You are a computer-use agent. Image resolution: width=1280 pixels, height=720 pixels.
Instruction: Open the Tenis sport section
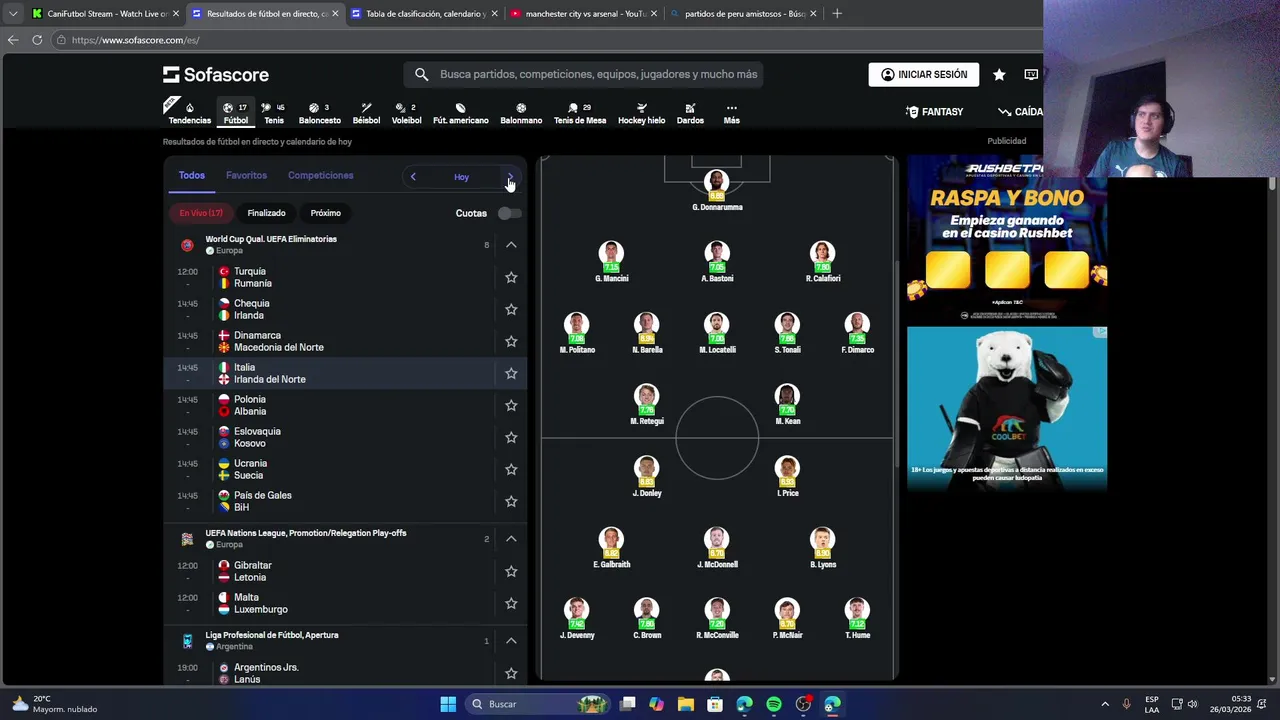tap(273, 113)
